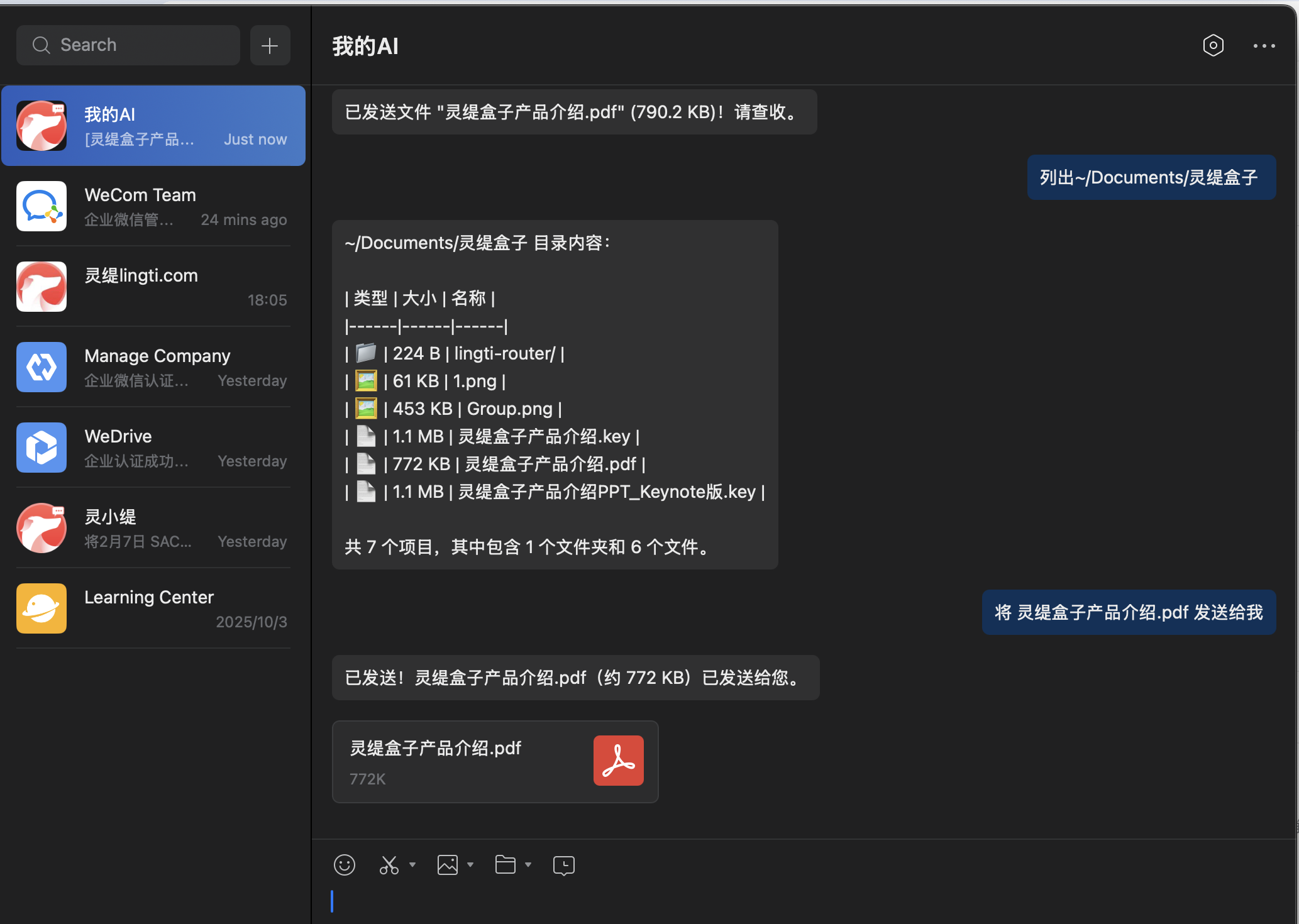This screenshot has height=924, width=1299.
Task: Click the Search input field
Action: [x=128, y=45]
